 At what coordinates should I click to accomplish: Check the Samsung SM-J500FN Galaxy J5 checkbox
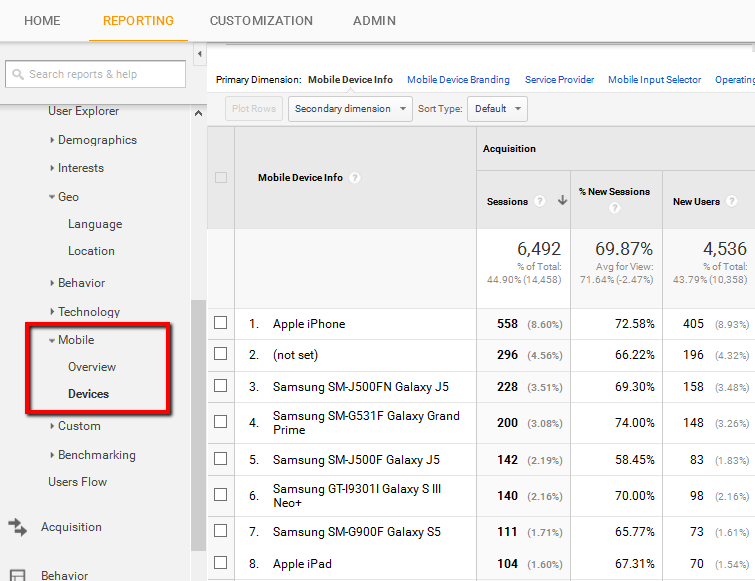click(221, 386)
